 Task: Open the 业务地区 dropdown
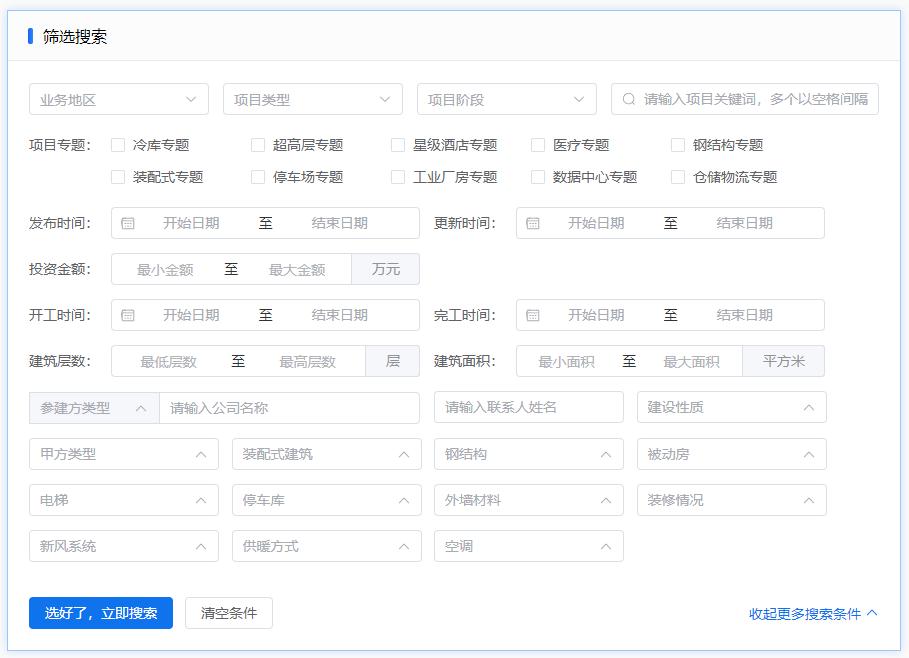pyautogui.click(x=118, y=98)
